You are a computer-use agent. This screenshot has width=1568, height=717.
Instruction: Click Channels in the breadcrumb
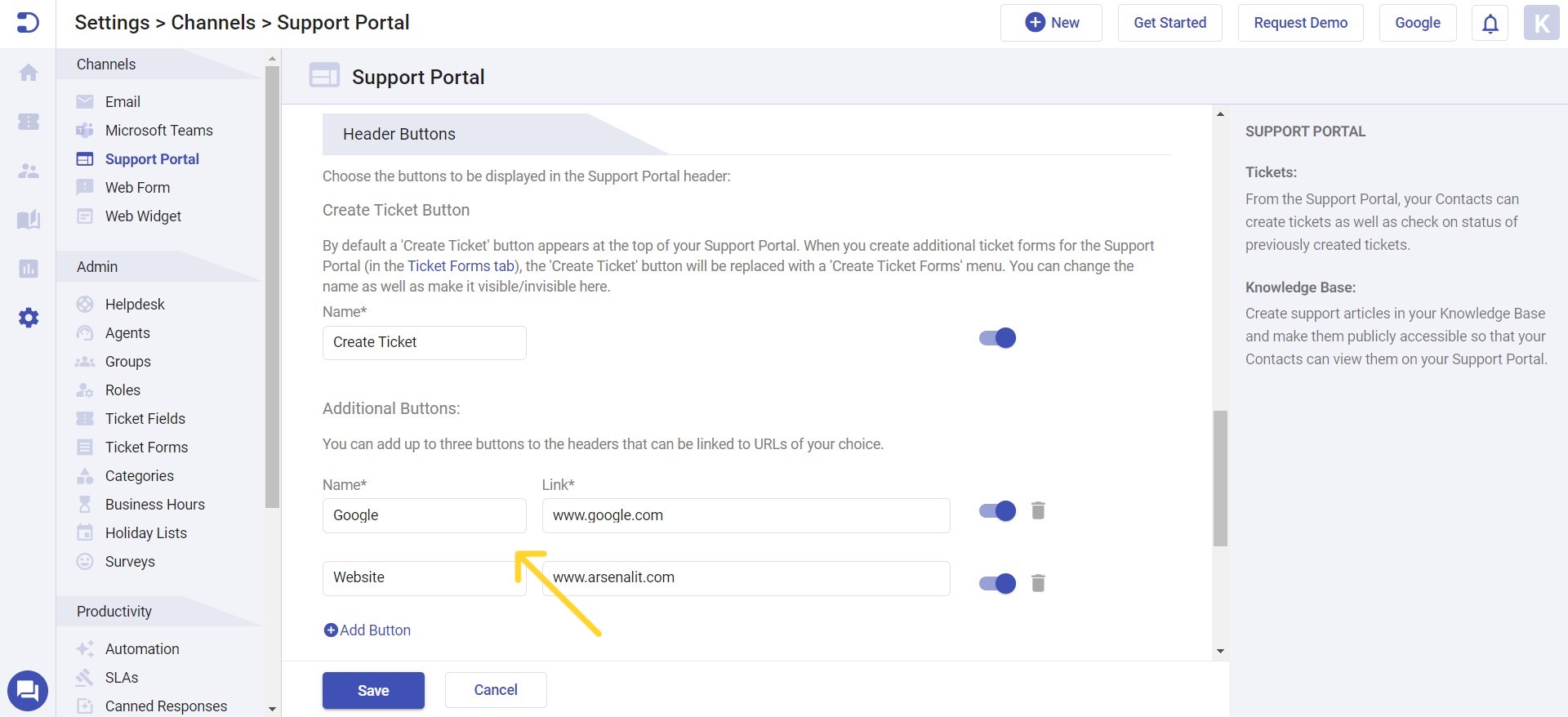tap(213, 23)
